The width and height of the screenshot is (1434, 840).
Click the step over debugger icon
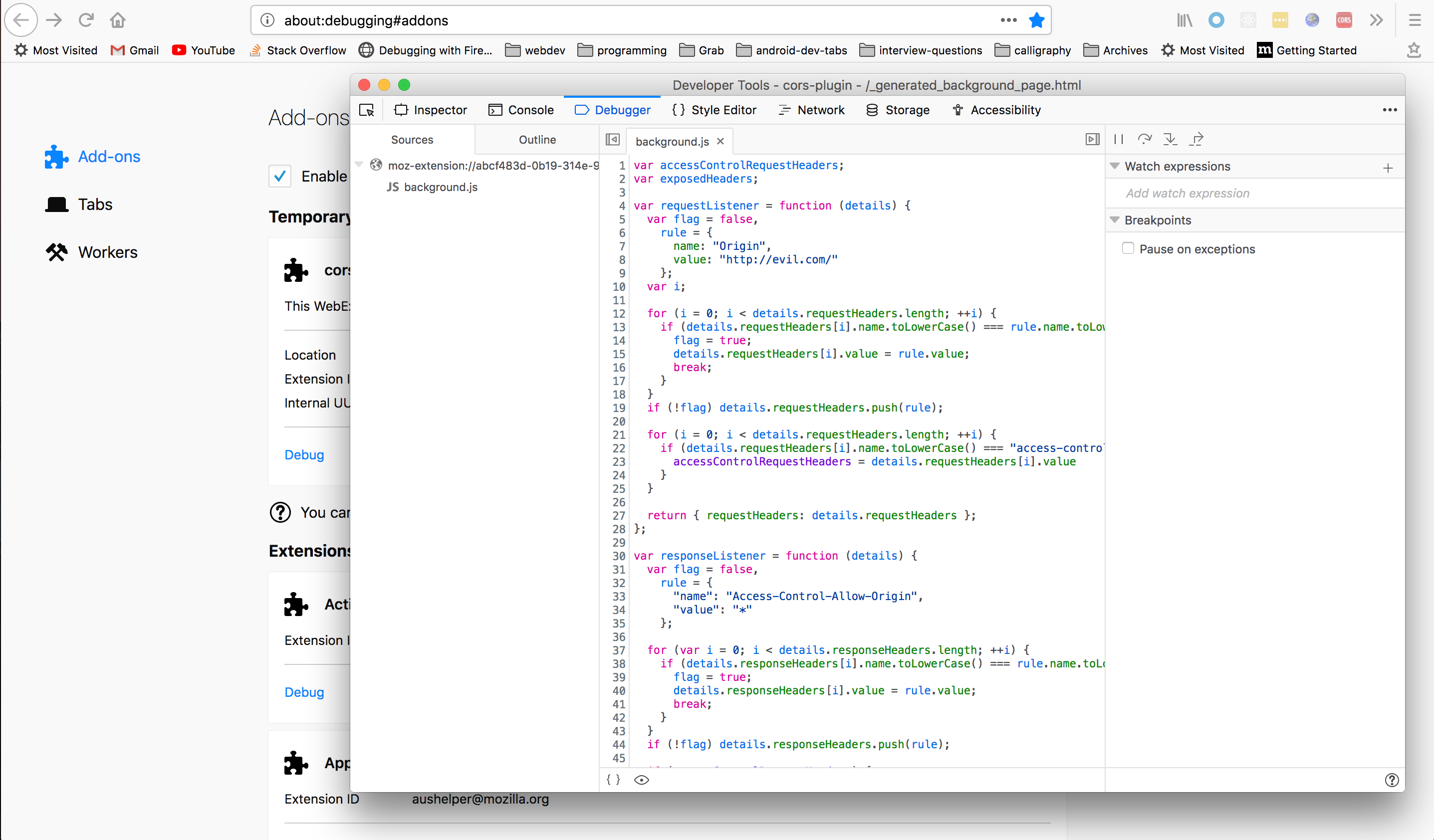coord(1144,139)
